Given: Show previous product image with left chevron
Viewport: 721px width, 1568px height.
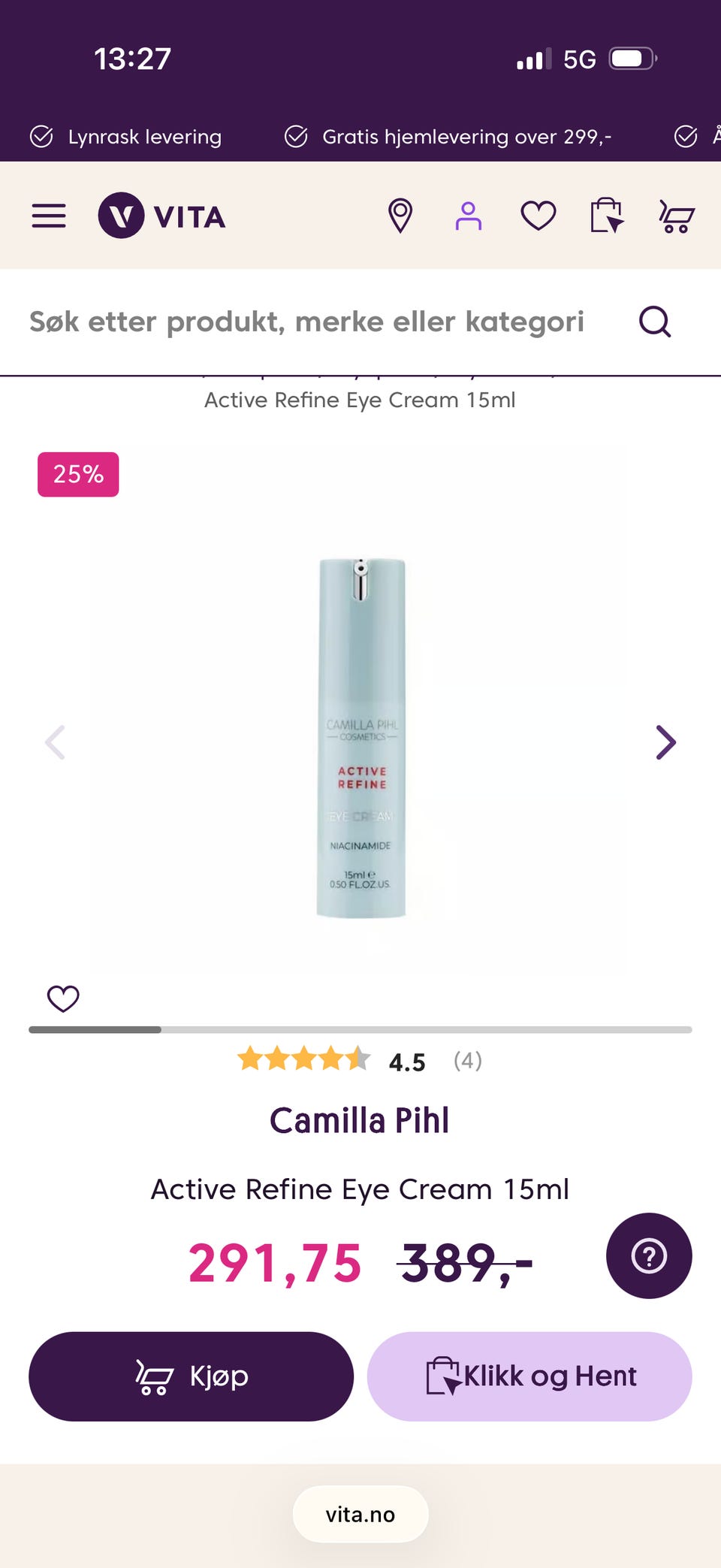Looking at the screenshot, I should [x=56, y=742].
